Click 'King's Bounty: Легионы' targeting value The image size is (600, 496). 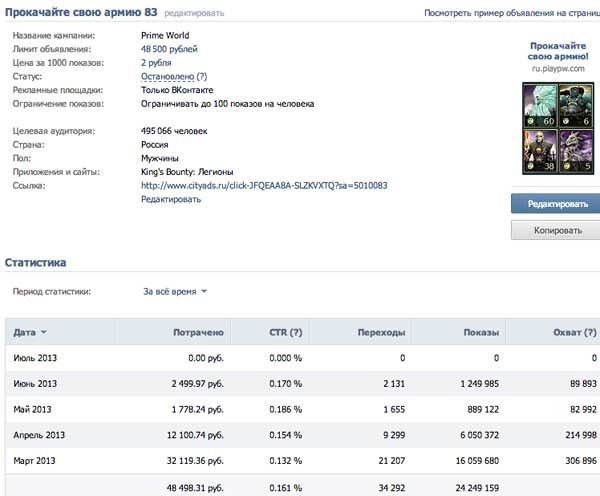click(x=187, y=172)
